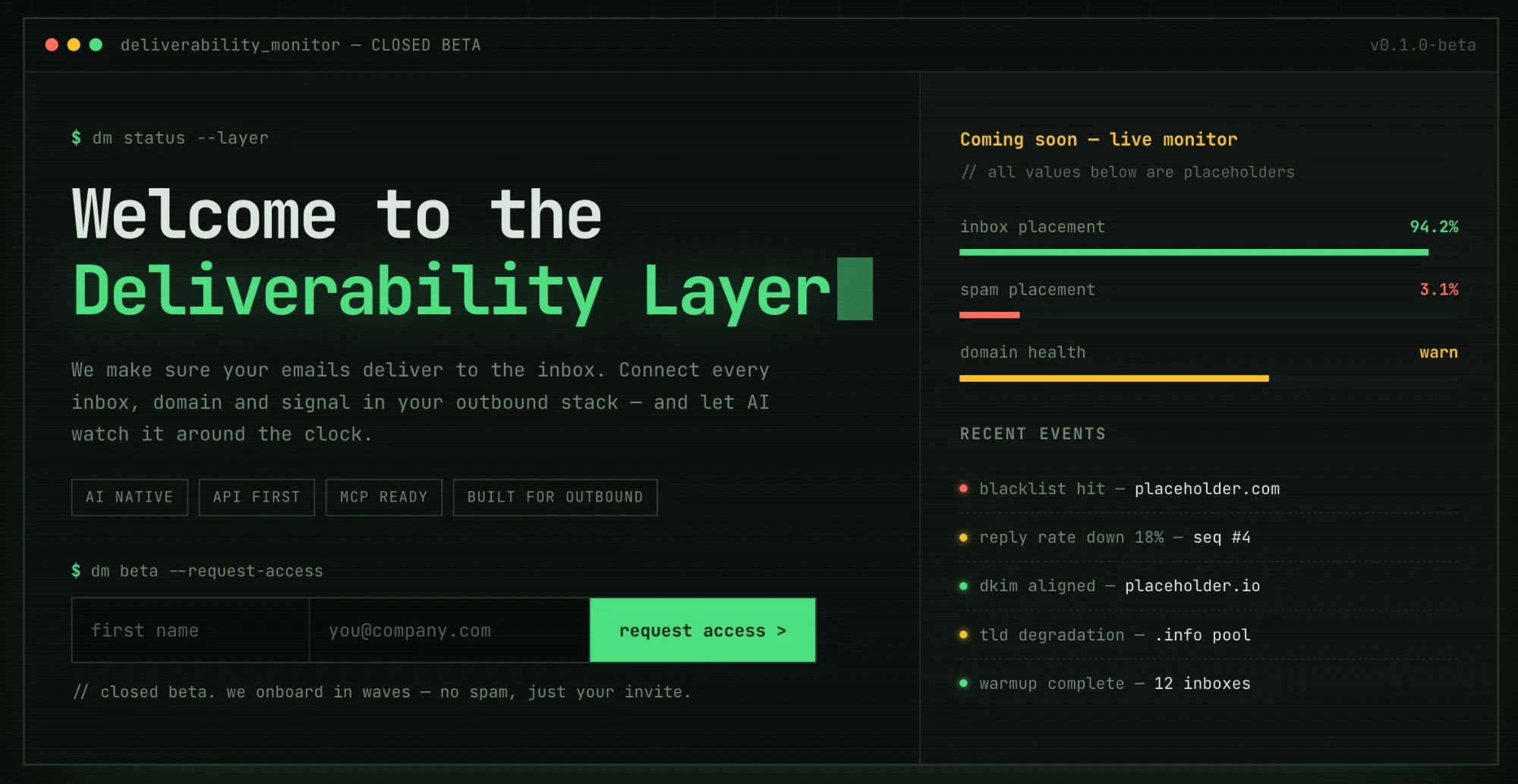Click the green maximize dot in title bar

tap(96, 45)
